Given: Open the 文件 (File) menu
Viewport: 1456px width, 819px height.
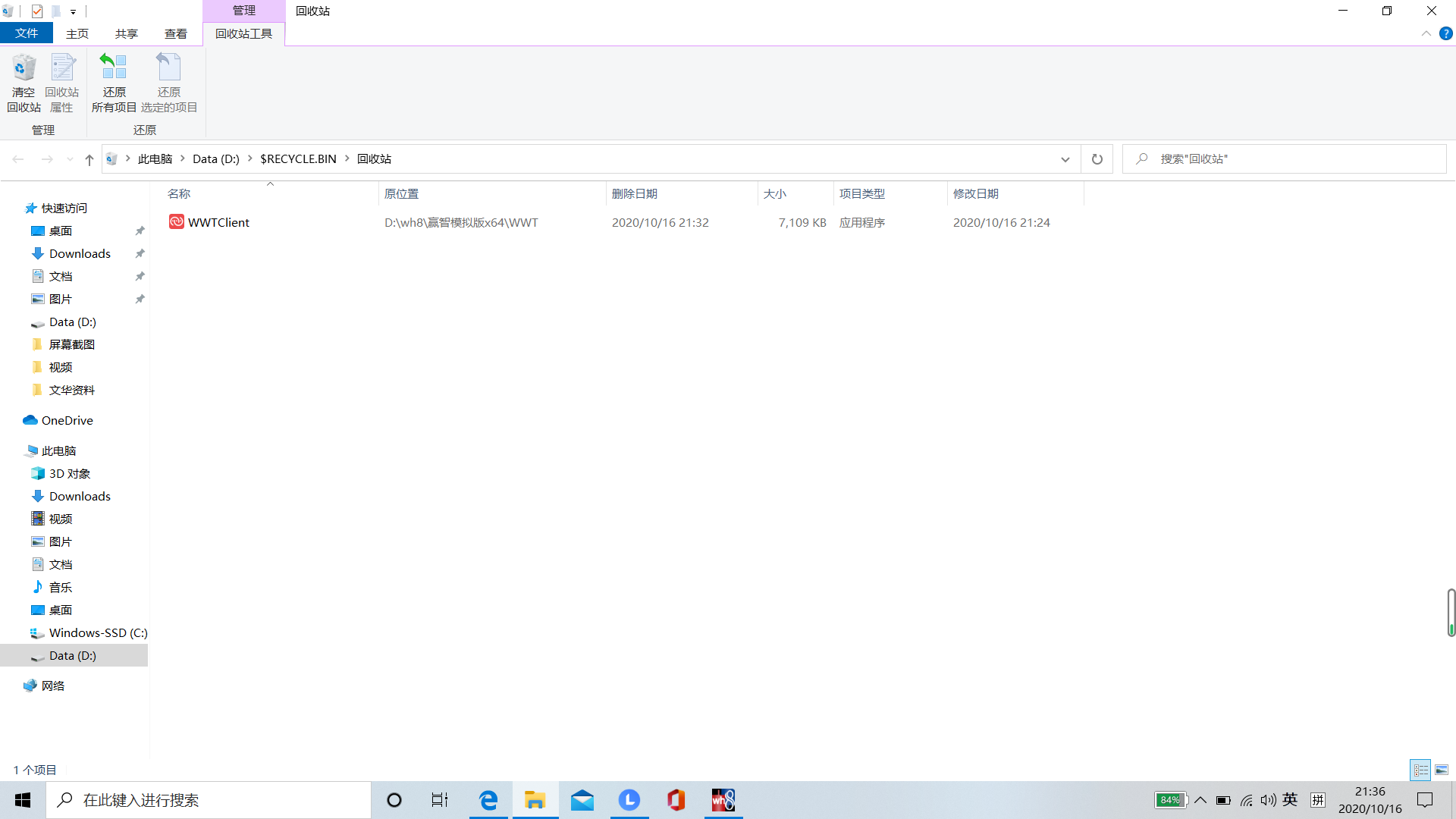Looking at the screenshot, I should 27,33.
